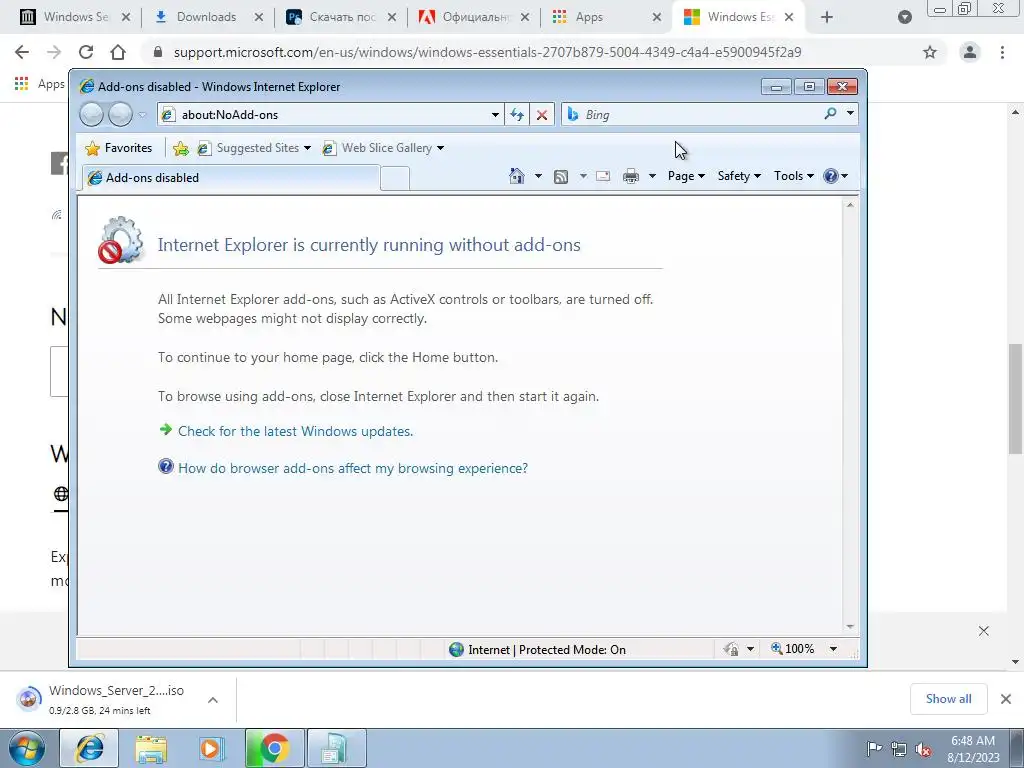Expand the Windows_Server iso download options arrow
This screenshot has height=768, width=1024.
(212, 699)
